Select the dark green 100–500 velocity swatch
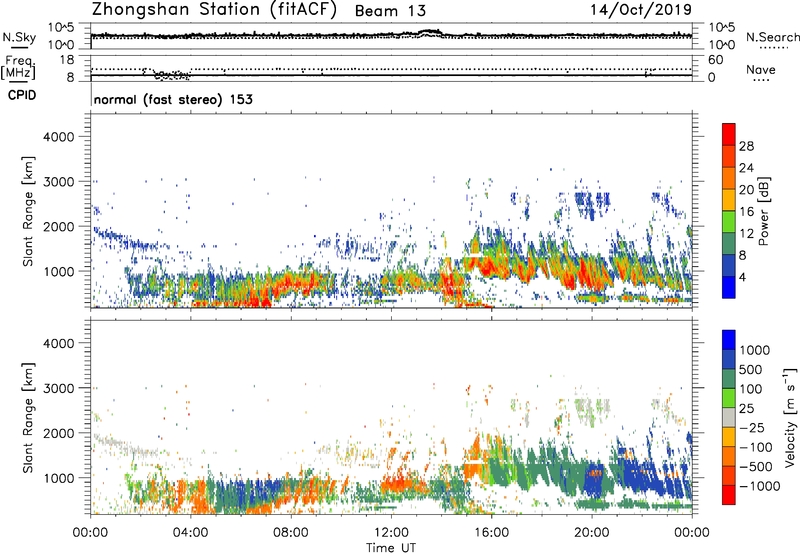Viewport: 800px width, 554px height. 729,379
